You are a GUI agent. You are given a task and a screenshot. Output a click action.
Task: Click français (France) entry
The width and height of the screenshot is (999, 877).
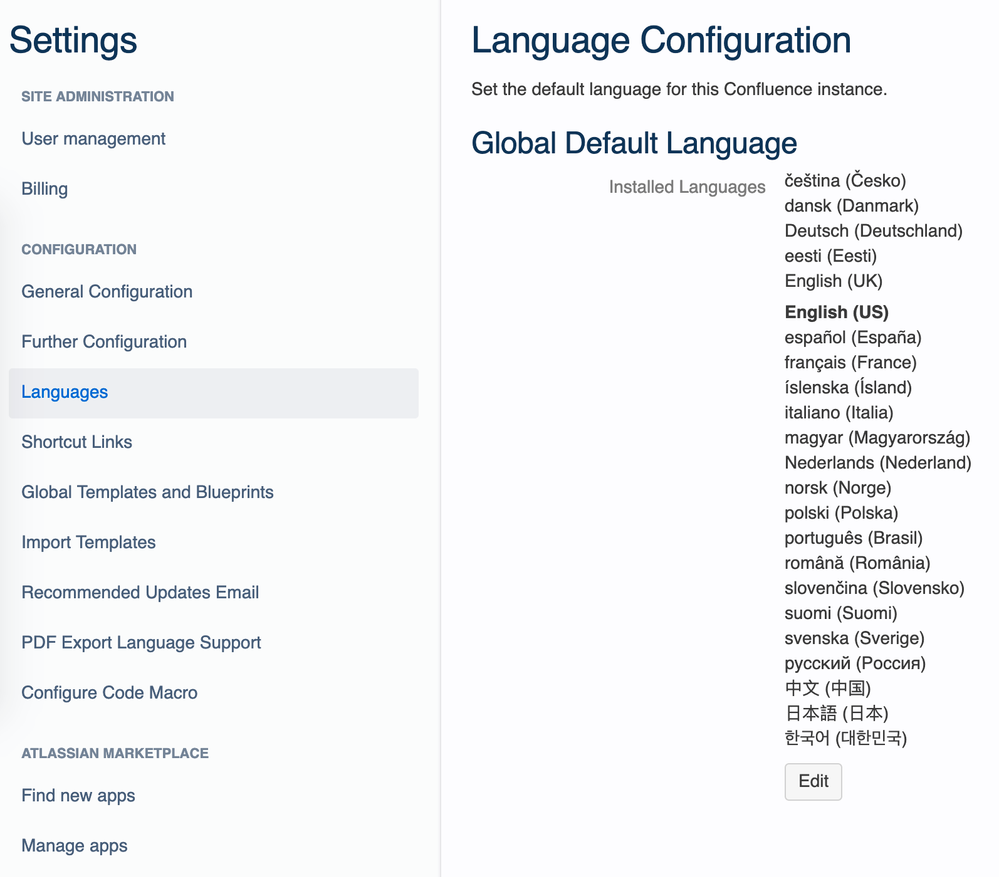point(851,362)
